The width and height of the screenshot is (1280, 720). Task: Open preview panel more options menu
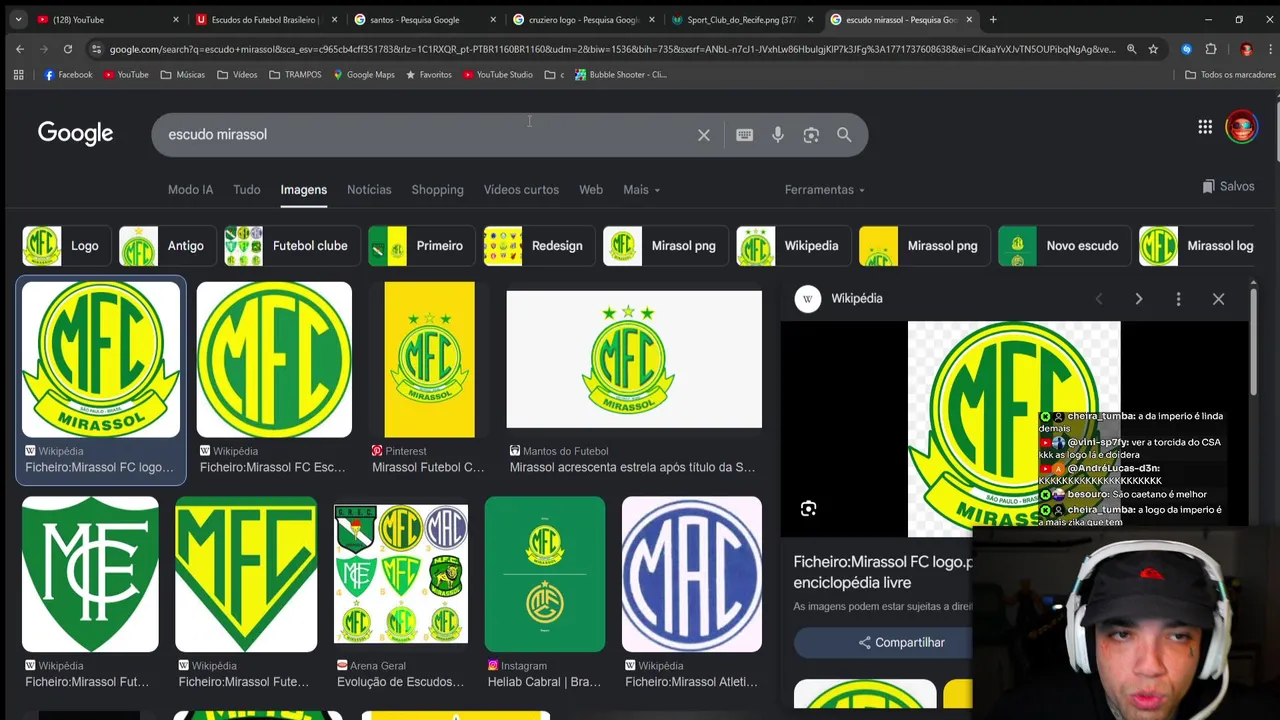(1178, 299)
